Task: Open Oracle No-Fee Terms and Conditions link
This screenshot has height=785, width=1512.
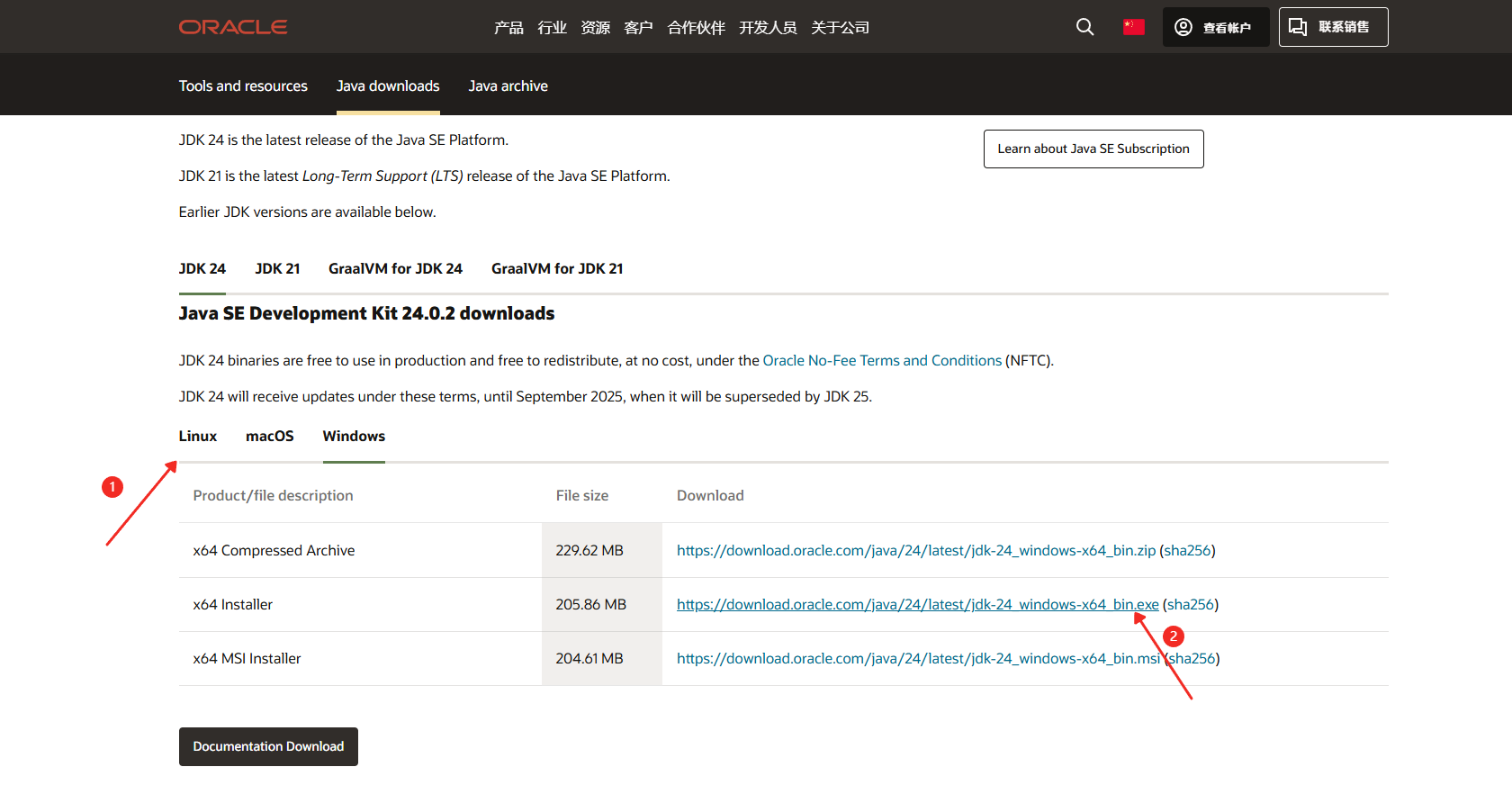Action: point(882,361)
